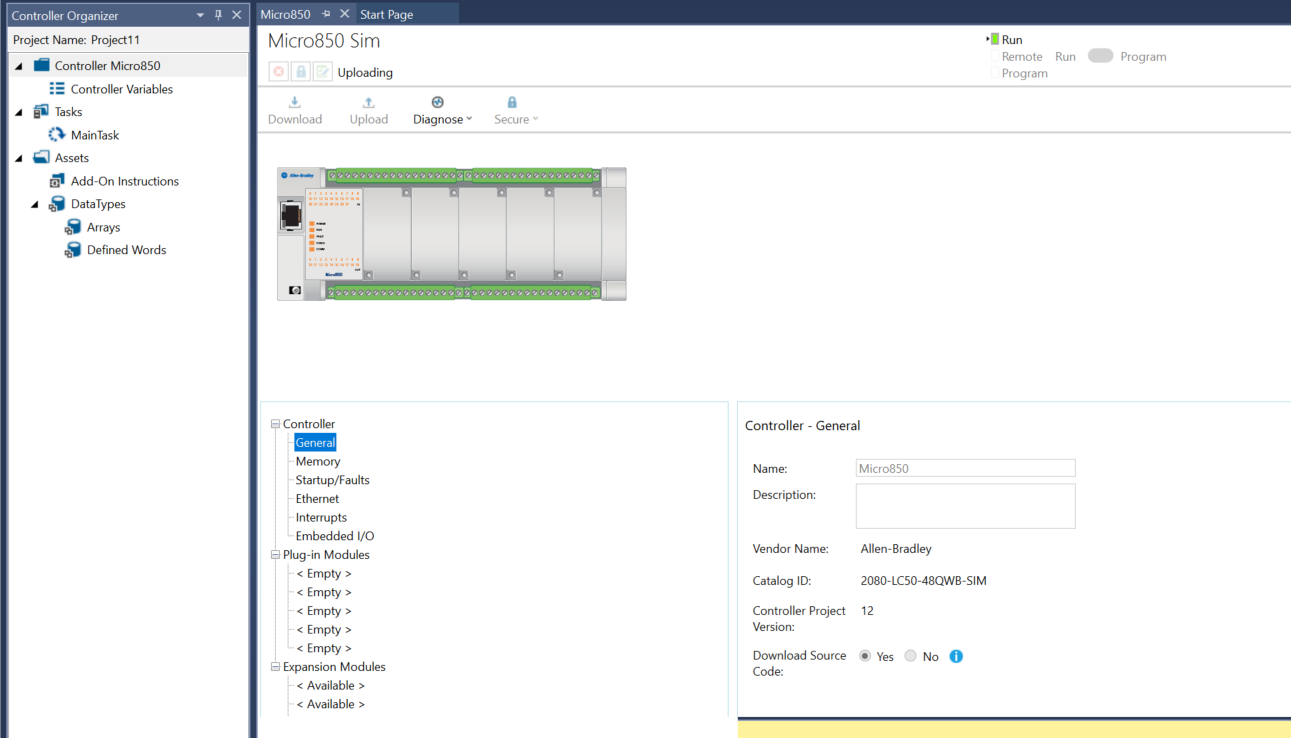Select General in the controller tree
The width and height of the screenshot is (1291, 738).
(x=315, y=442)
